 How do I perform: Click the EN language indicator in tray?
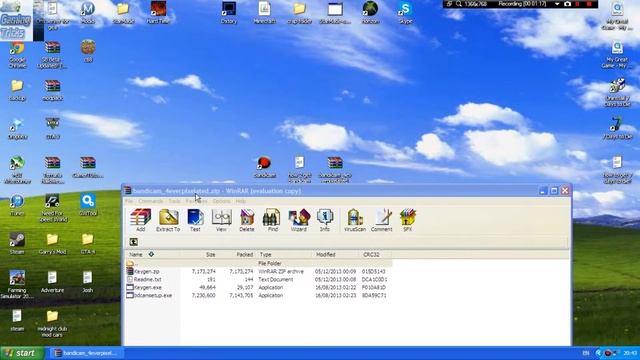pos(586,353)
